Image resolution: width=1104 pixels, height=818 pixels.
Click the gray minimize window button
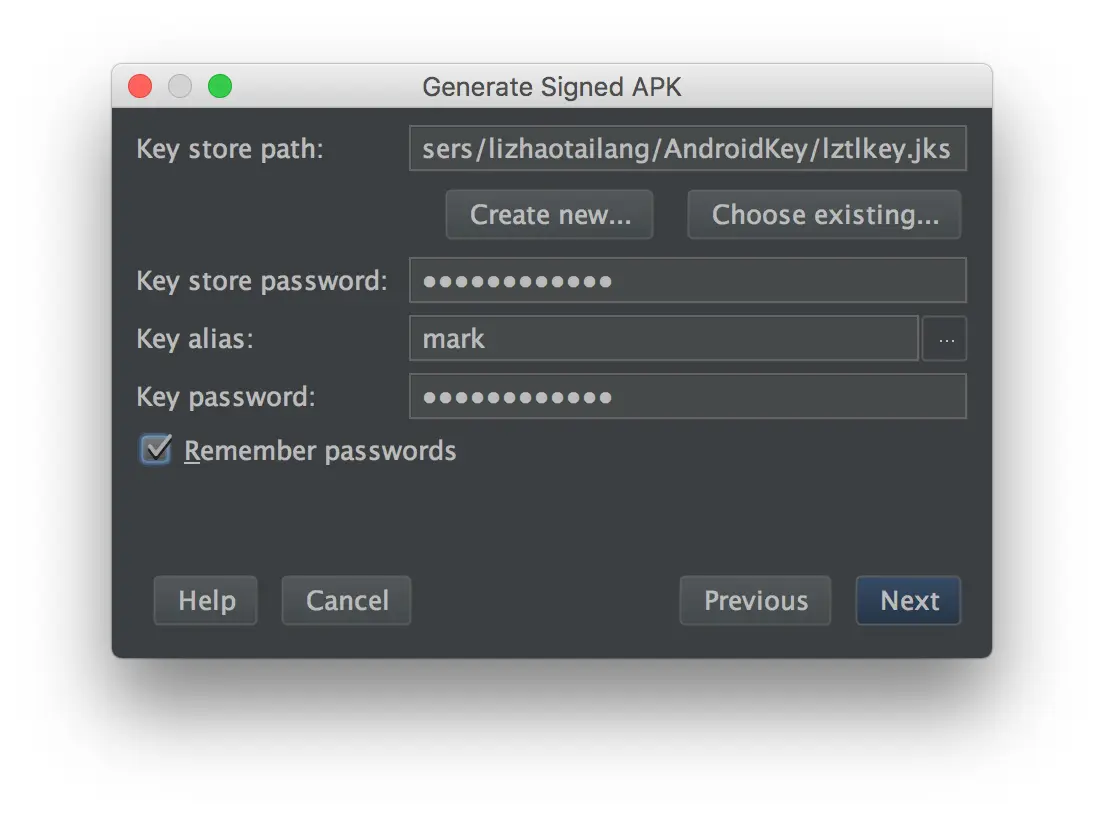(x=180, y=87)
